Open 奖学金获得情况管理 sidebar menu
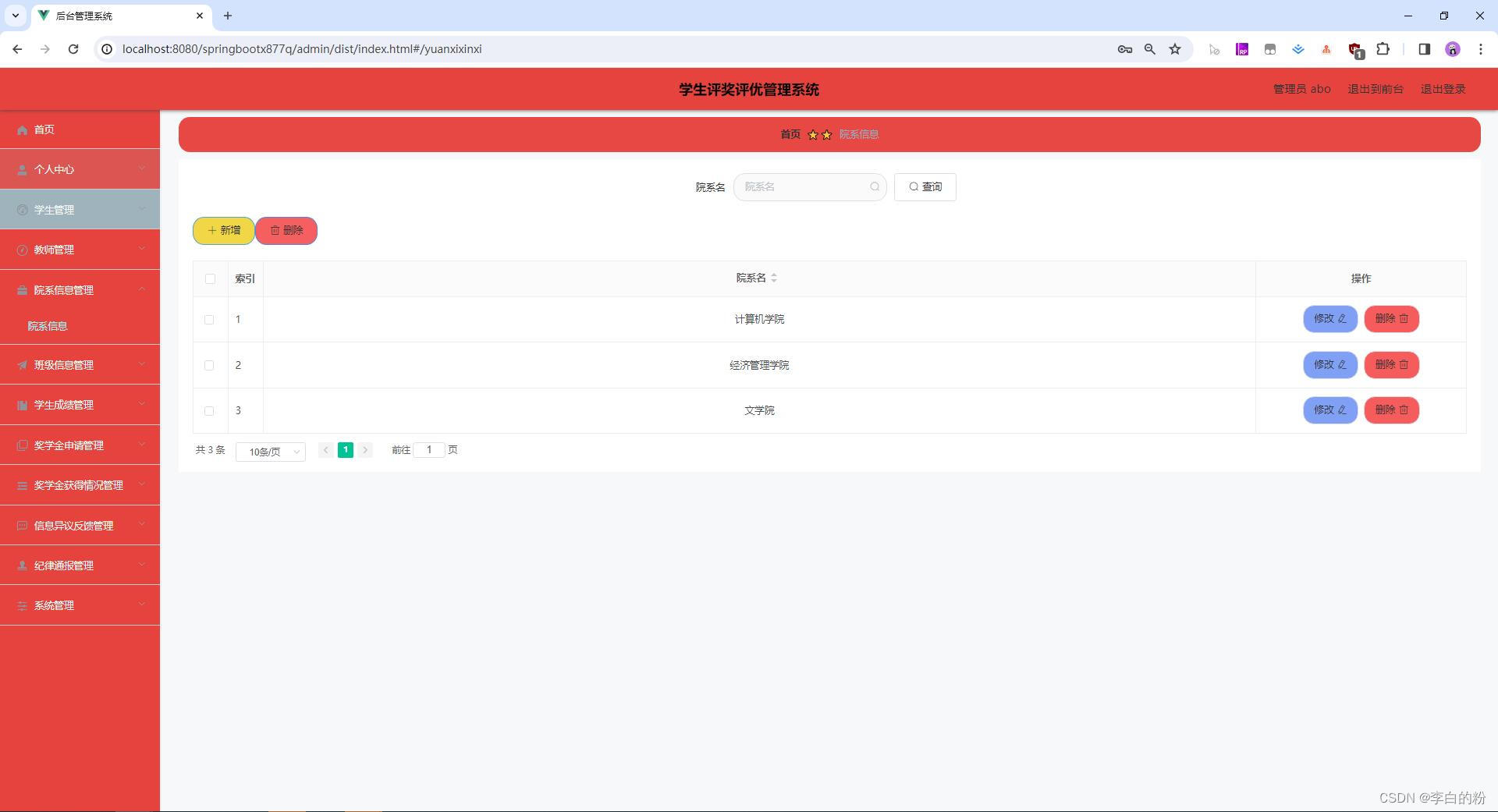The height and width of the screenshot is (812, 1498). pos(80,485)
